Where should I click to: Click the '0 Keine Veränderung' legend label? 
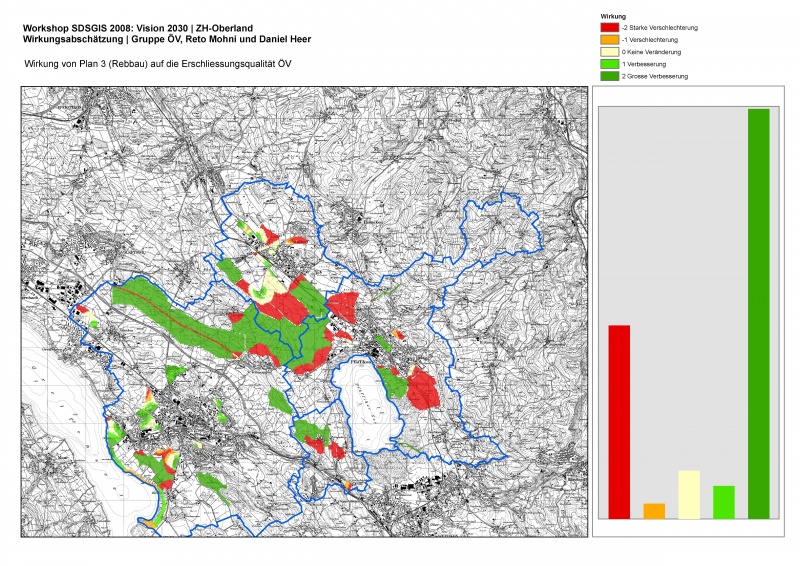651,52
